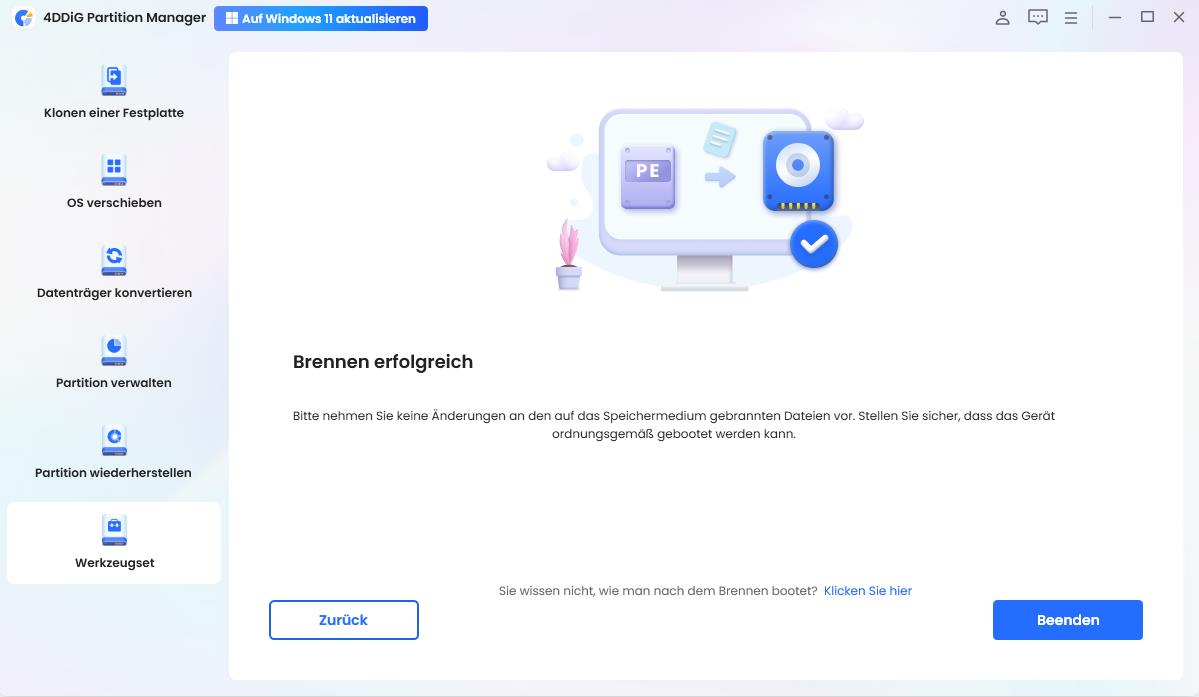
Task: Click the blue checkmark badge in the illustration
Action: 813,243
